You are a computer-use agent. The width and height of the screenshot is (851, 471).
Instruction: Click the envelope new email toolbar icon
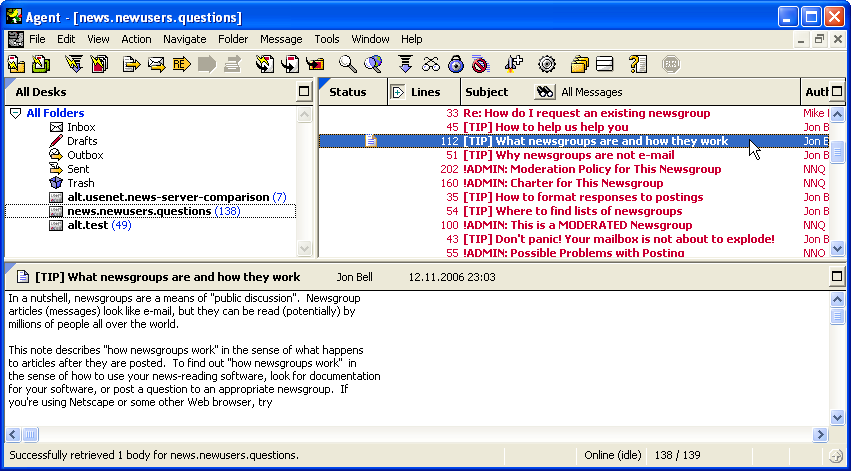pyautogui.click(x=156, y=65)
